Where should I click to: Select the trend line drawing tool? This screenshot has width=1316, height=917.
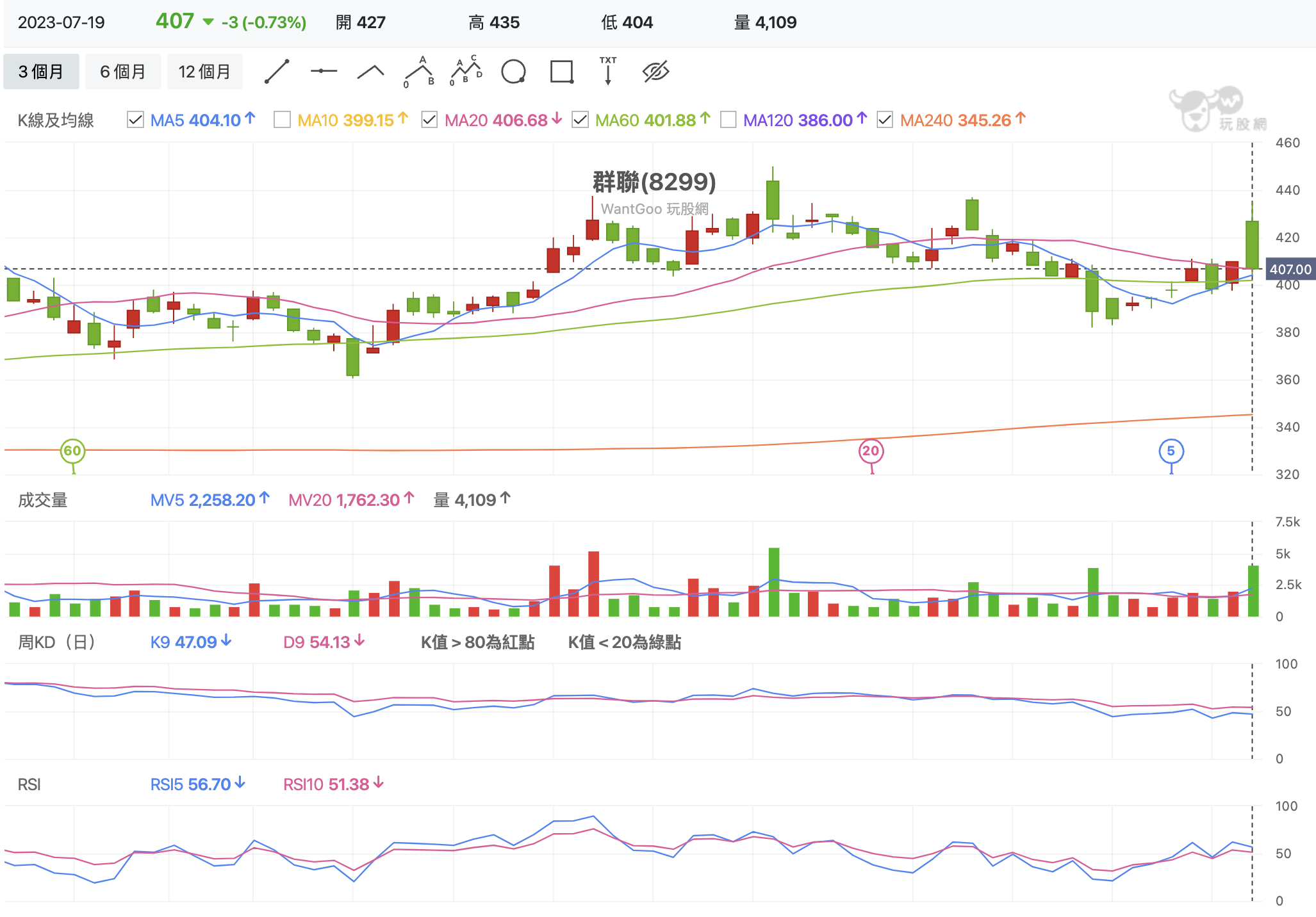(277, 72)
